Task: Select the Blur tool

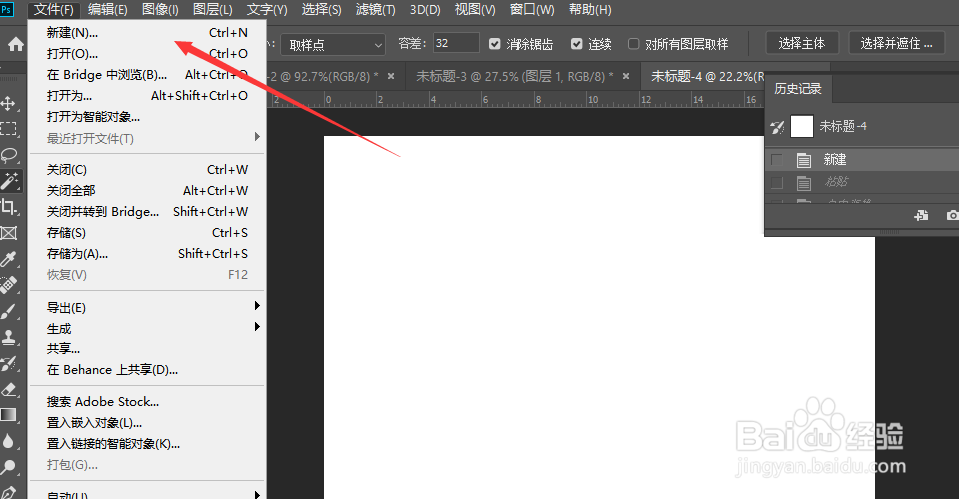Action: pos(9,441)
